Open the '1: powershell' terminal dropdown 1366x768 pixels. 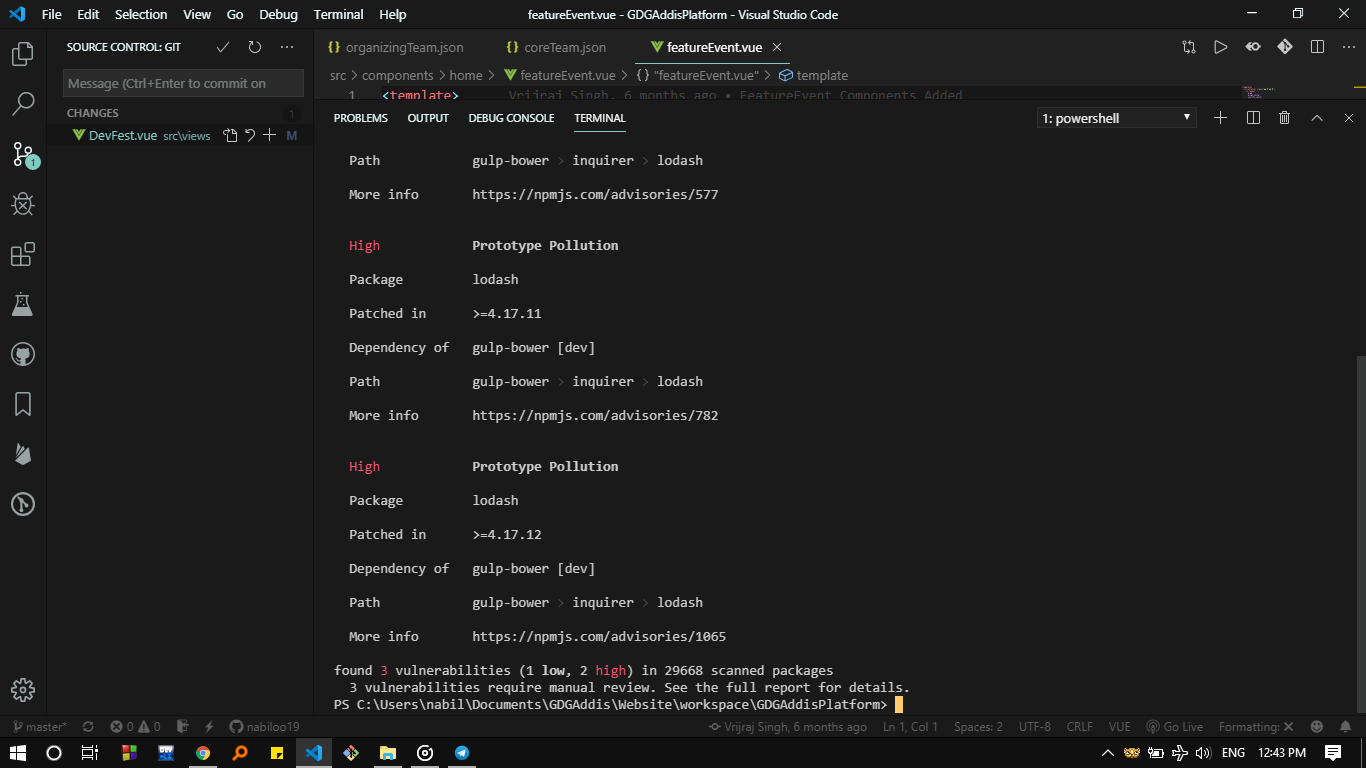point(1116,117)
